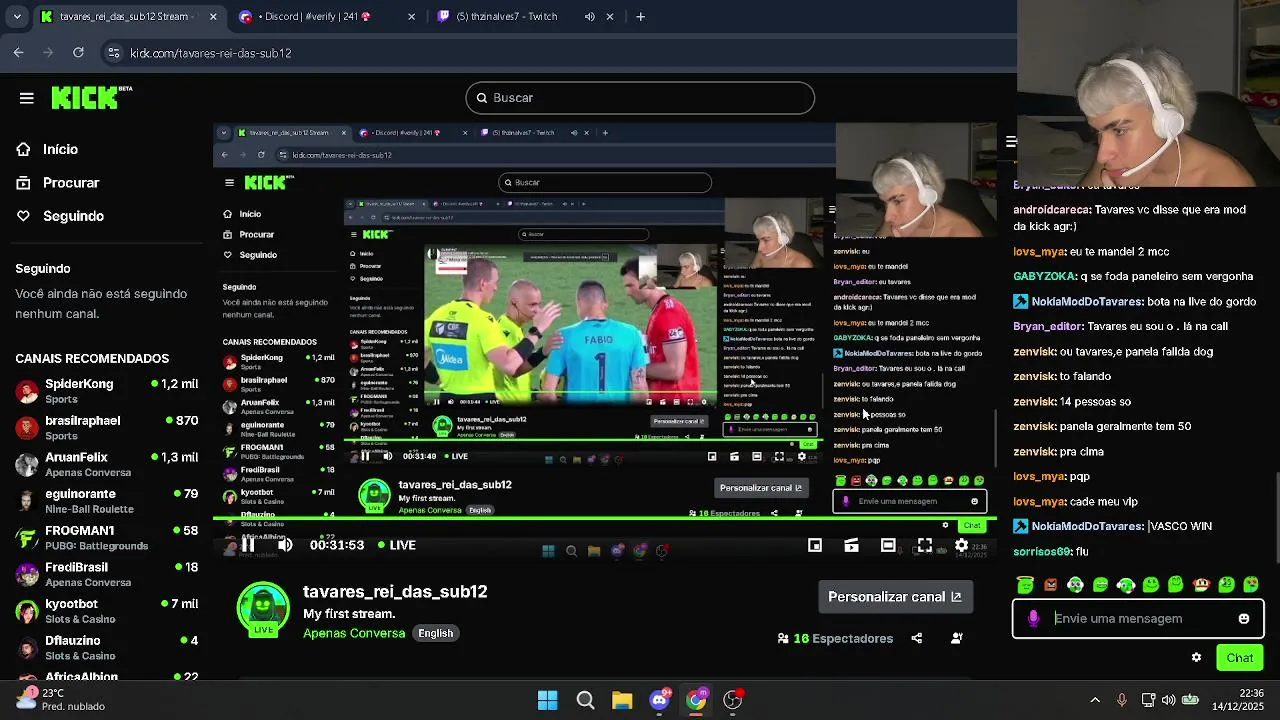The image size is (1280, 720).
Task: View site information icon in address bar
Action: coord(113,53)
